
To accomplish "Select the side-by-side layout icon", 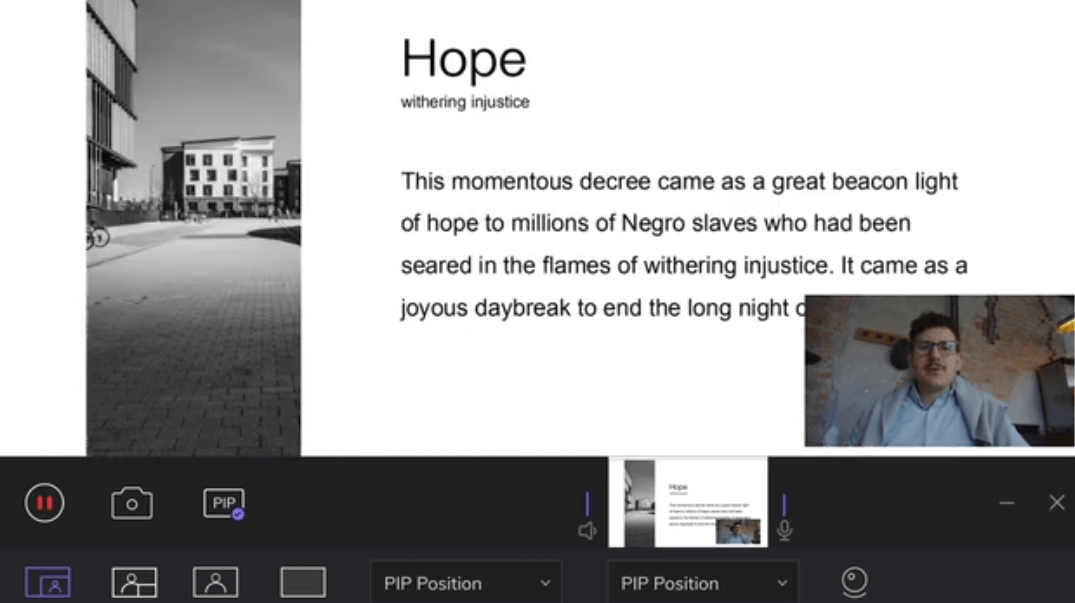I will (x=134, y=582).
